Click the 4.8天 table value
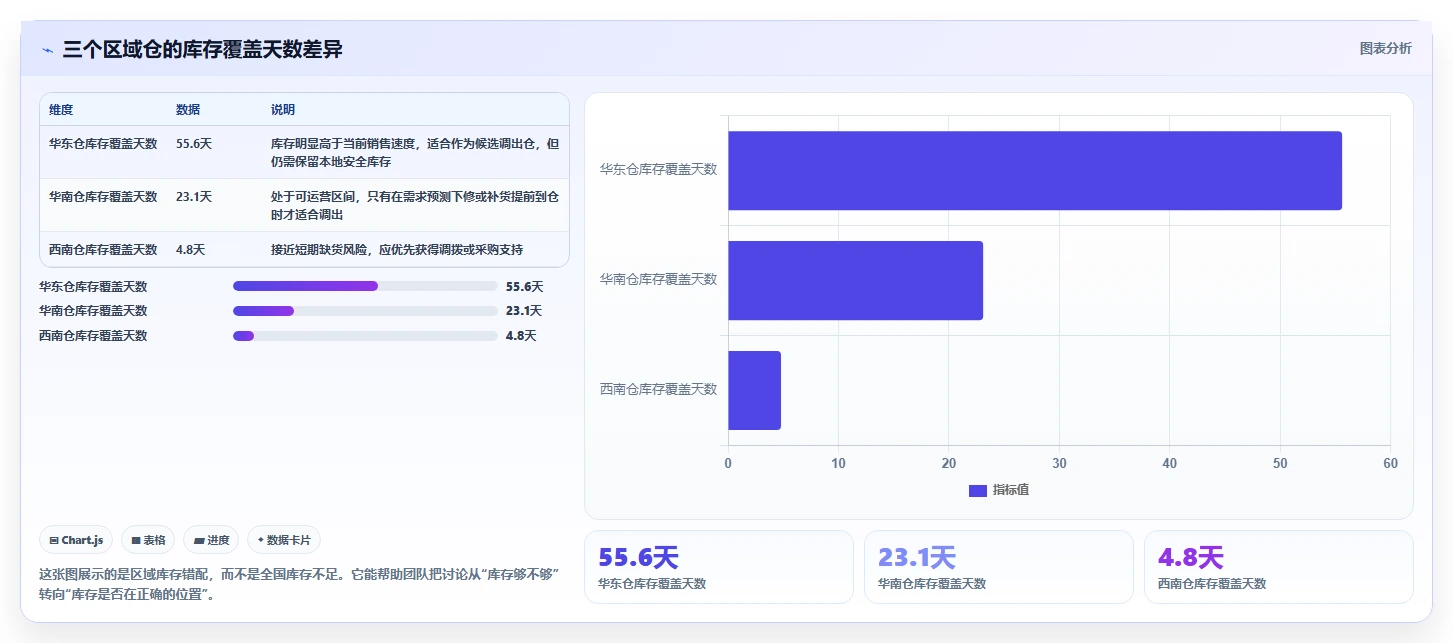1453x643 pixels. 191,250
